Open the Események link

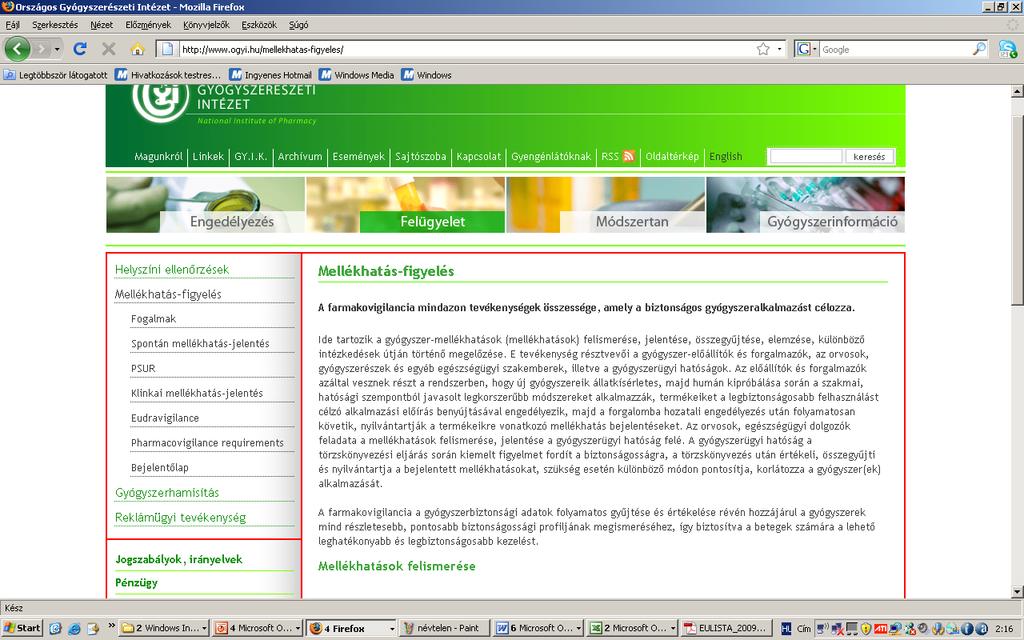tap(359, 157)
